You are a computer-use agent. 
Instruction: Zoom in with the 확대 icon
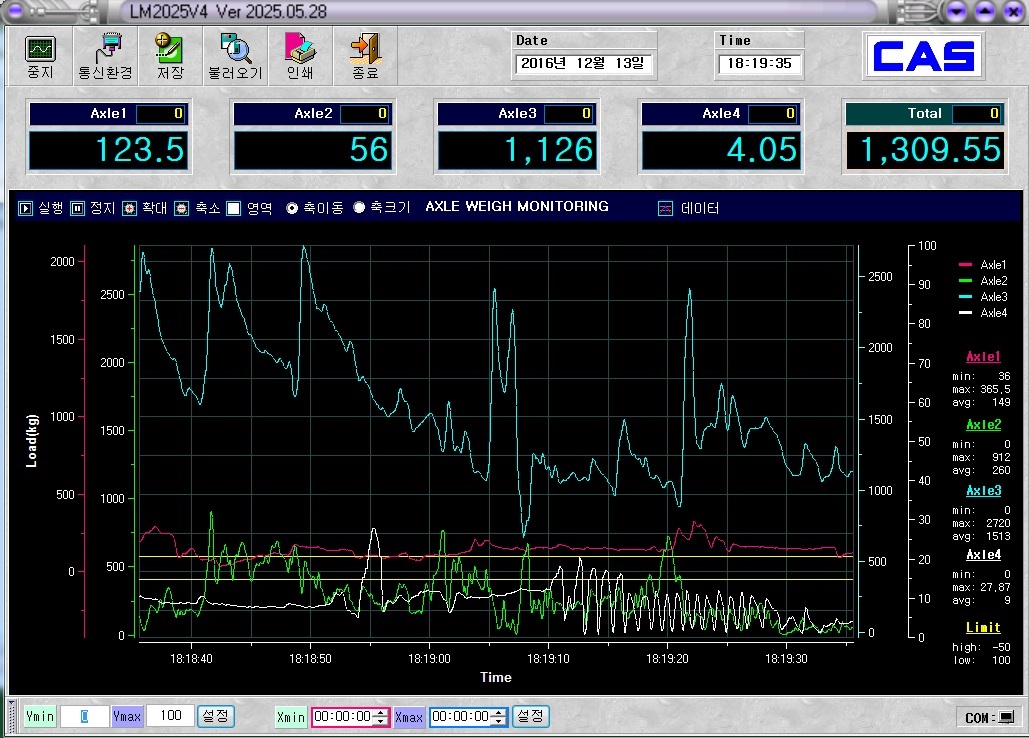click(129, 209)
